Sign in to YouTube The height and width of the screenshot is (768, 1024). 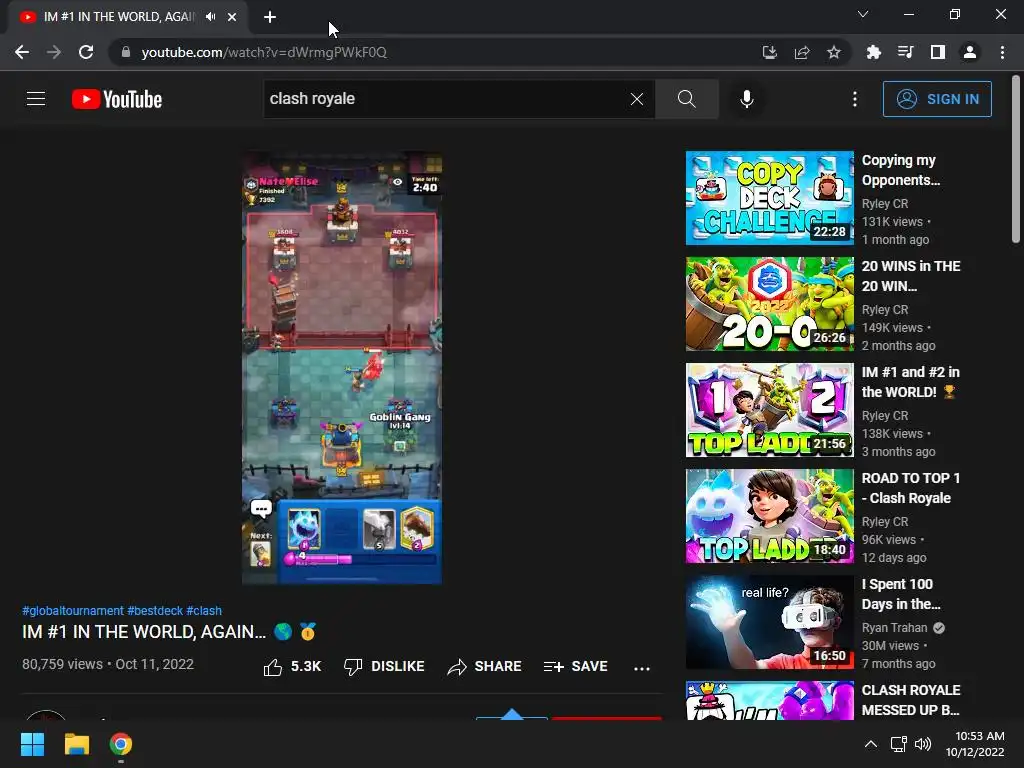[937, 99]
